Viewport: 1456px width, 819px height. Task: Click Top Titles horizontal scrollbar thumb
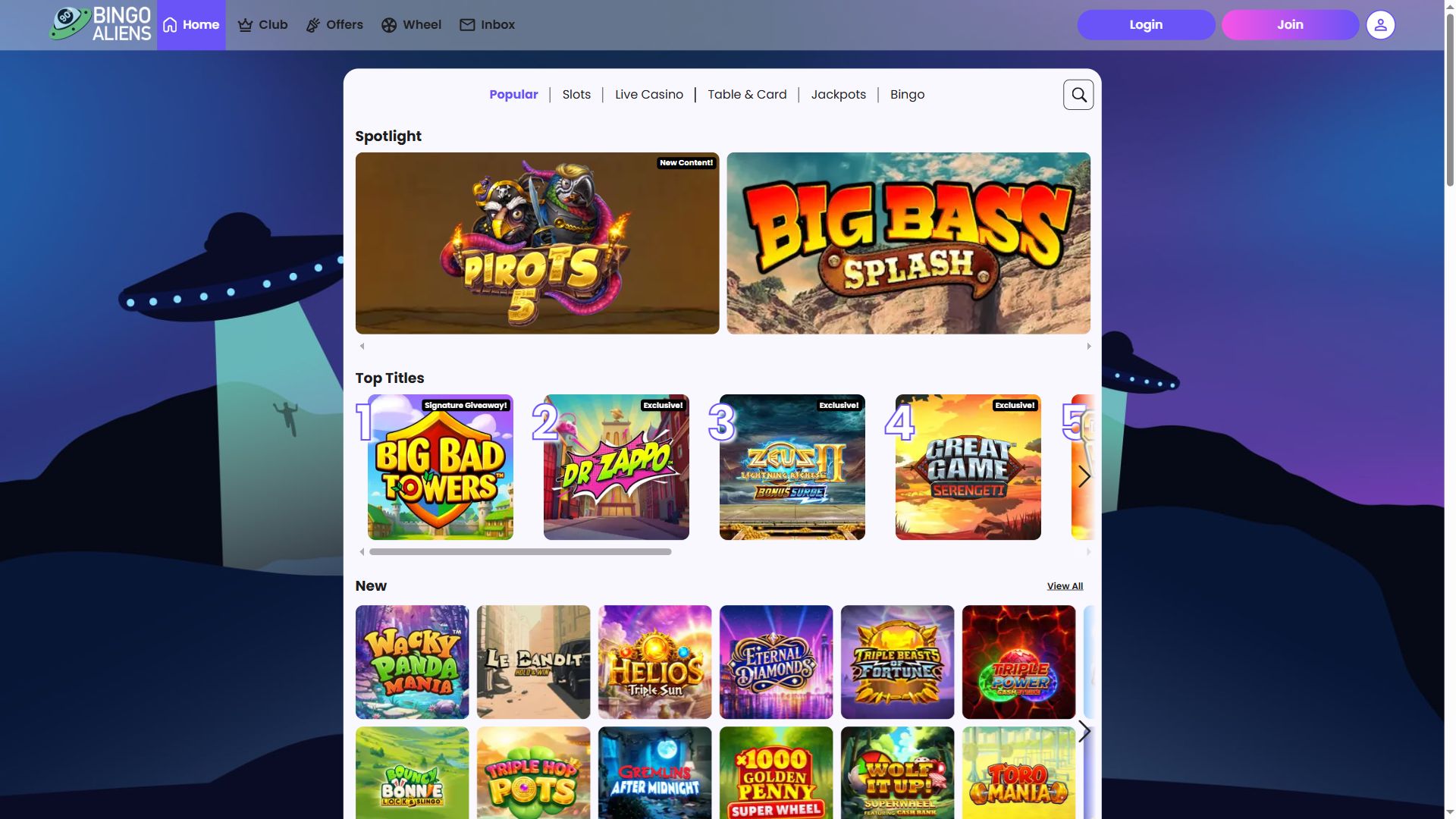point(520,552)
